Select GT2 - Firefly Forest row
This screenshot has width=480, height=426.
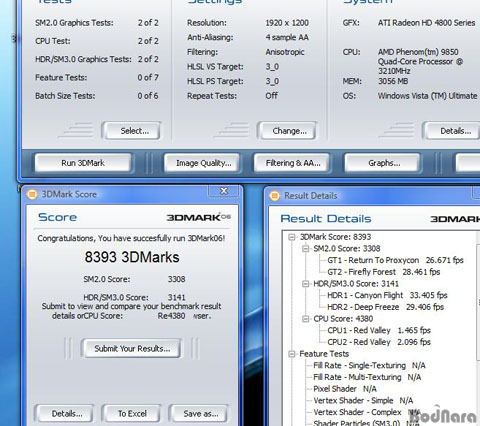384,272
